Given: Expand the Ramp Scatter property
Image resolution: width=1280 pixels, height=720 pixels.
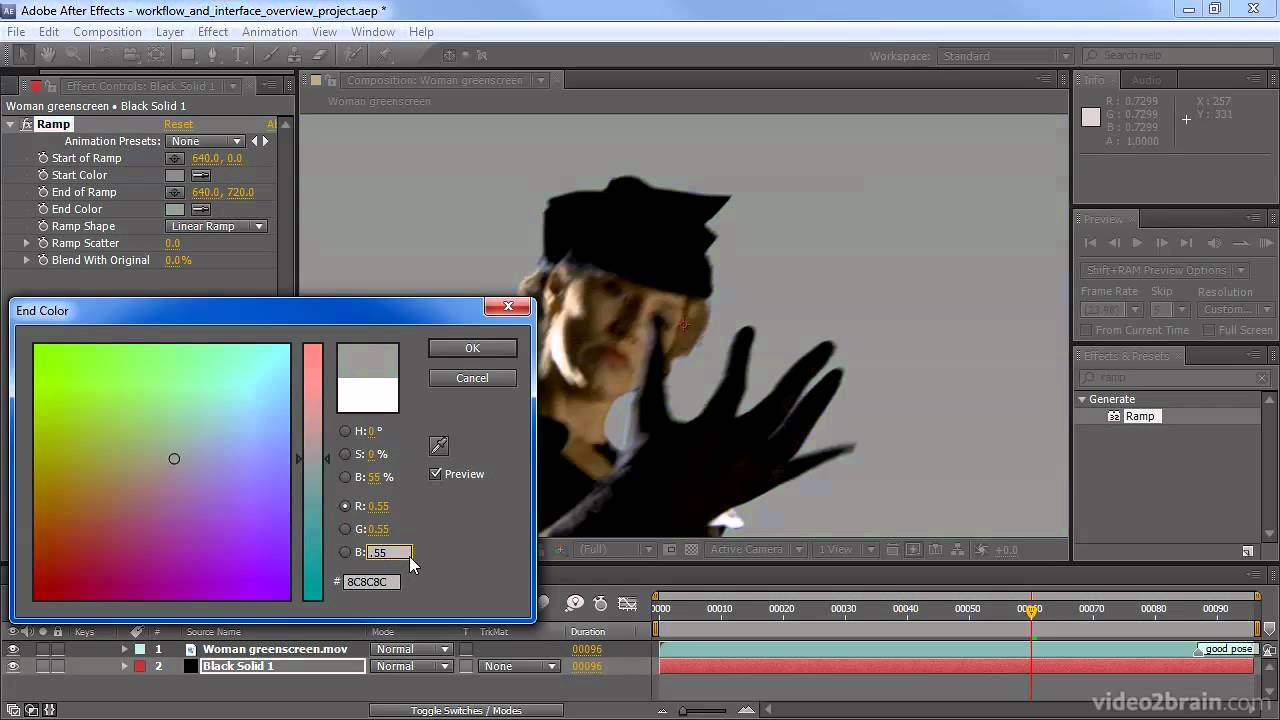Looking at the screenshot, I should click(x=27, y=243).
